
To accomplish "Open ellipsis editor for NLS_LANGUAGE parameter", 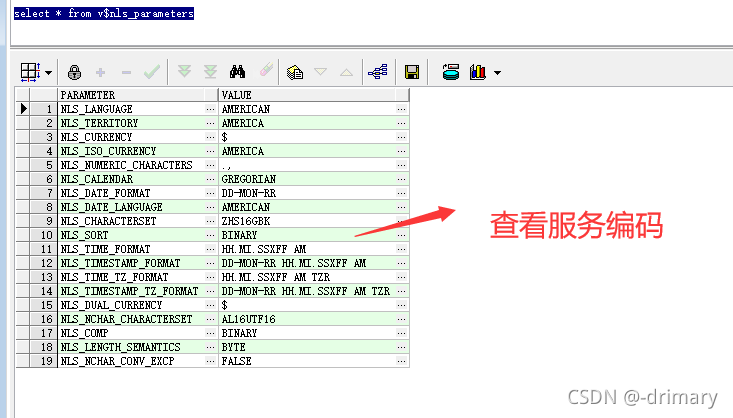I will pos(210,109).
